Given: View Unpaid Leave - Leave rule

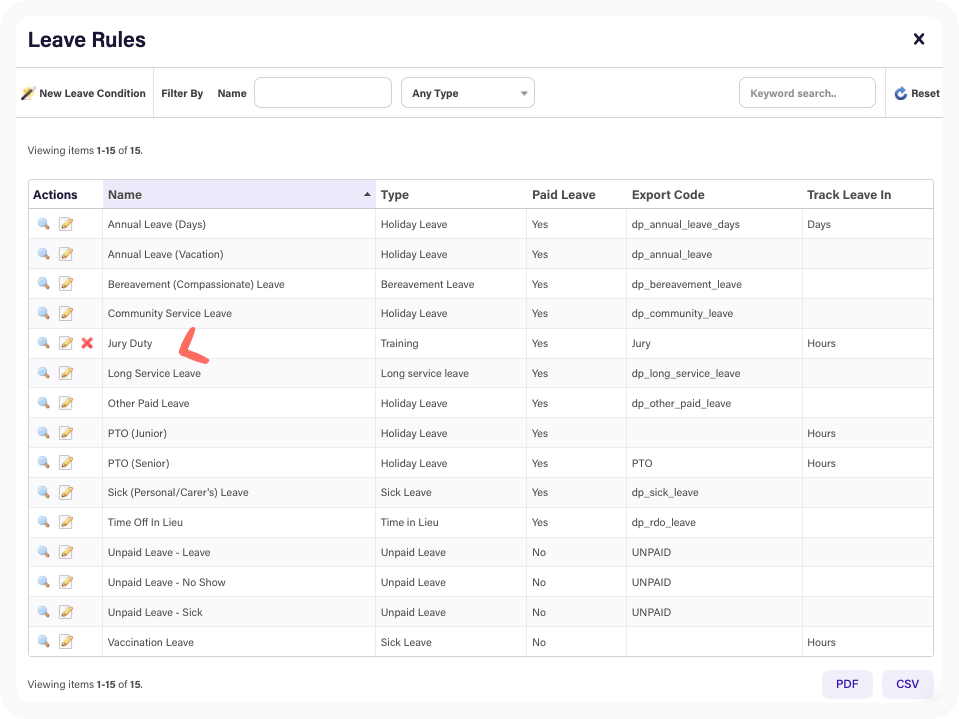Looking at the screenshot, I should point(43,552).
